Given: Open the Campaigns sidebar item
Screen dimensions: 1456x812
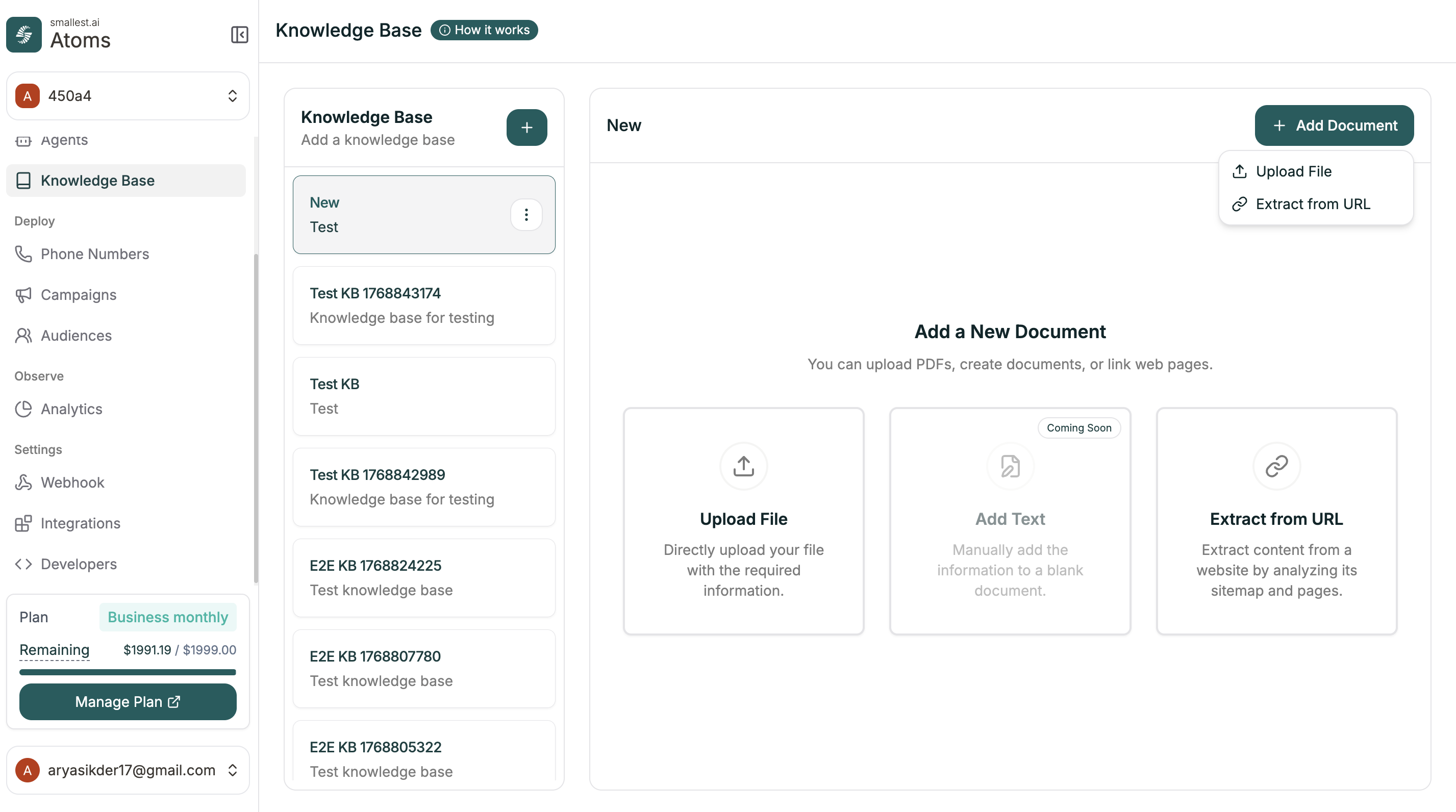Looking at the screenshot, I should (x=78, y=294).
